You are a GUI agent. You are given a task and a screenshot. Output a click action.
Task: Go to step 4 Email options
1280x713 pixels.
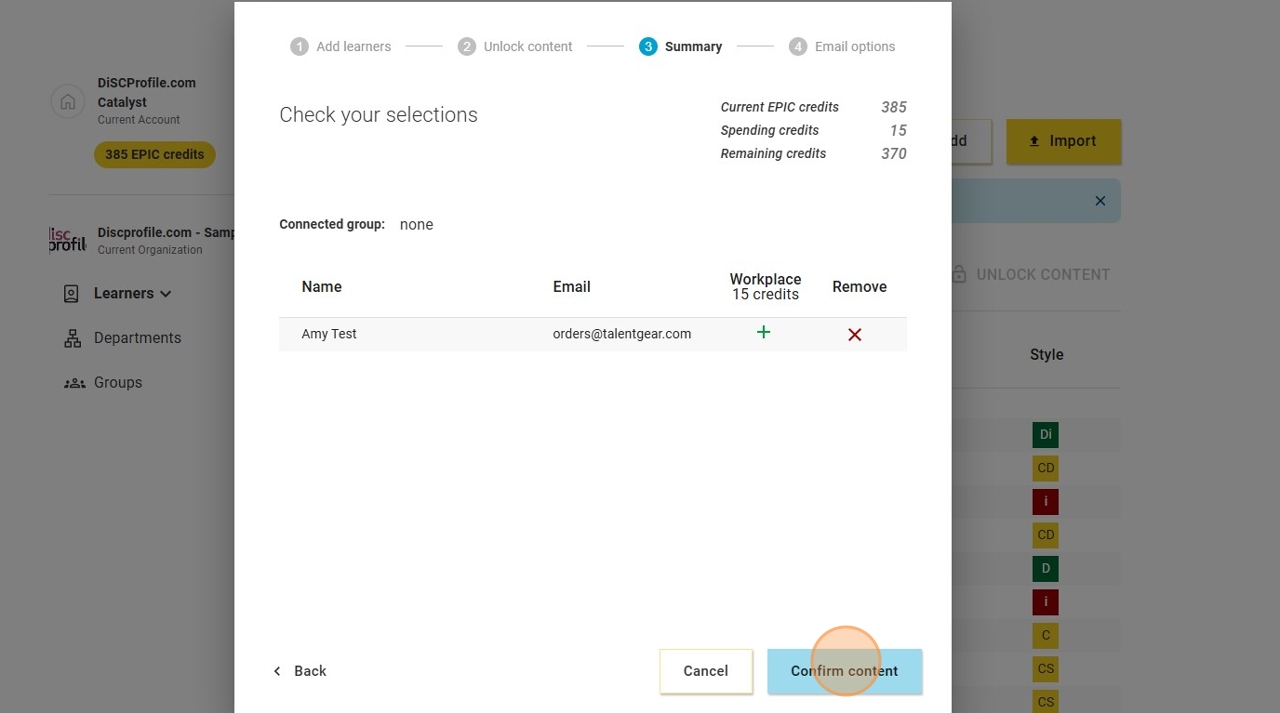click(x=842, y=46)
